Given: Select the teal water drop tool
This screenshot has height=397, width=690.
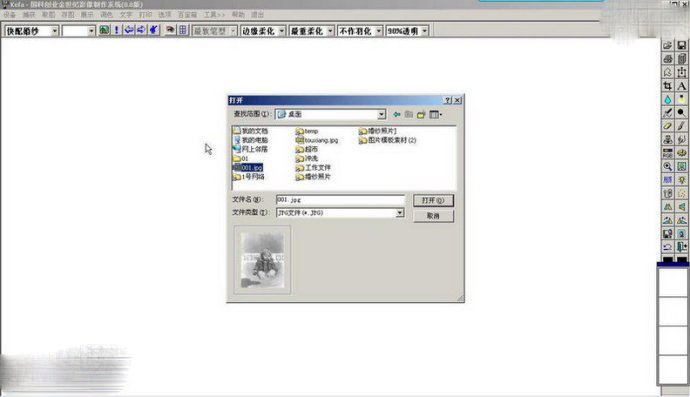Looking at the screenshot, I should [668, 99].
